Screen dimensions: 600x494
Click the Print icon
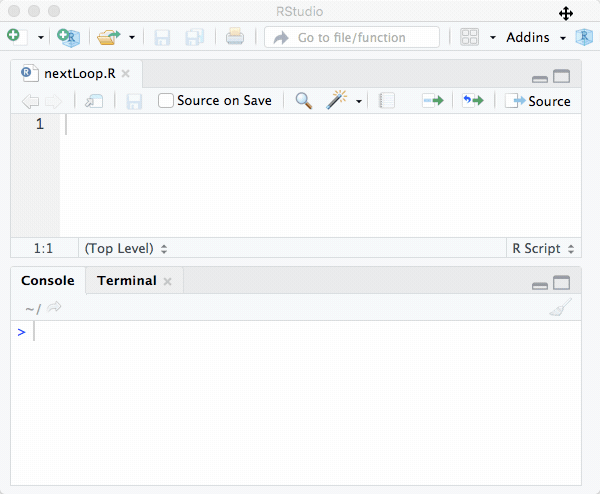pyautogui.click(x=235, y=37)
